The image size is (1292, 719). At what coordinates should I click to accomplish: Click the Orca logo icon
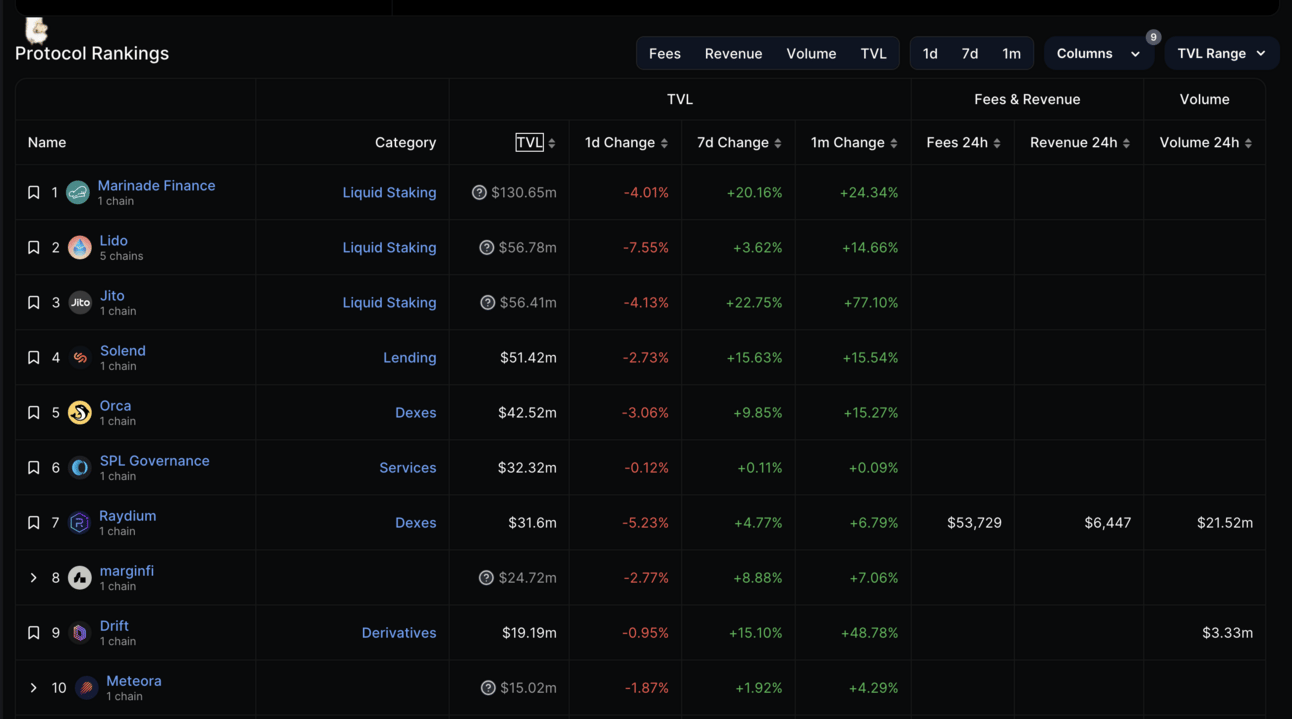80,412
